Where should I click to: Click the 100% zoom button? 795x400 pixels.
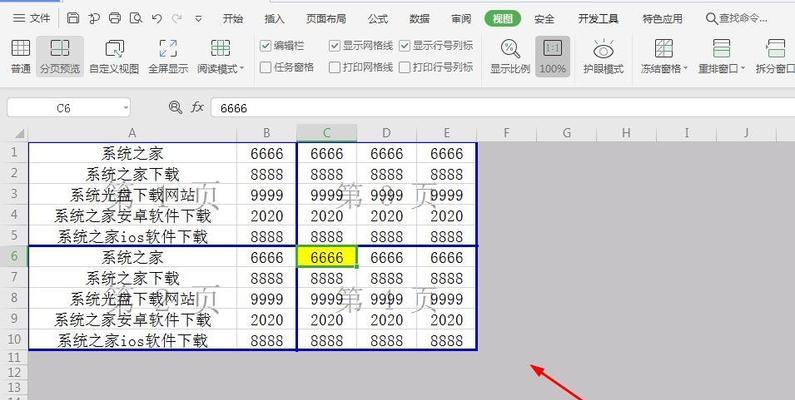(x=552, y=56)
